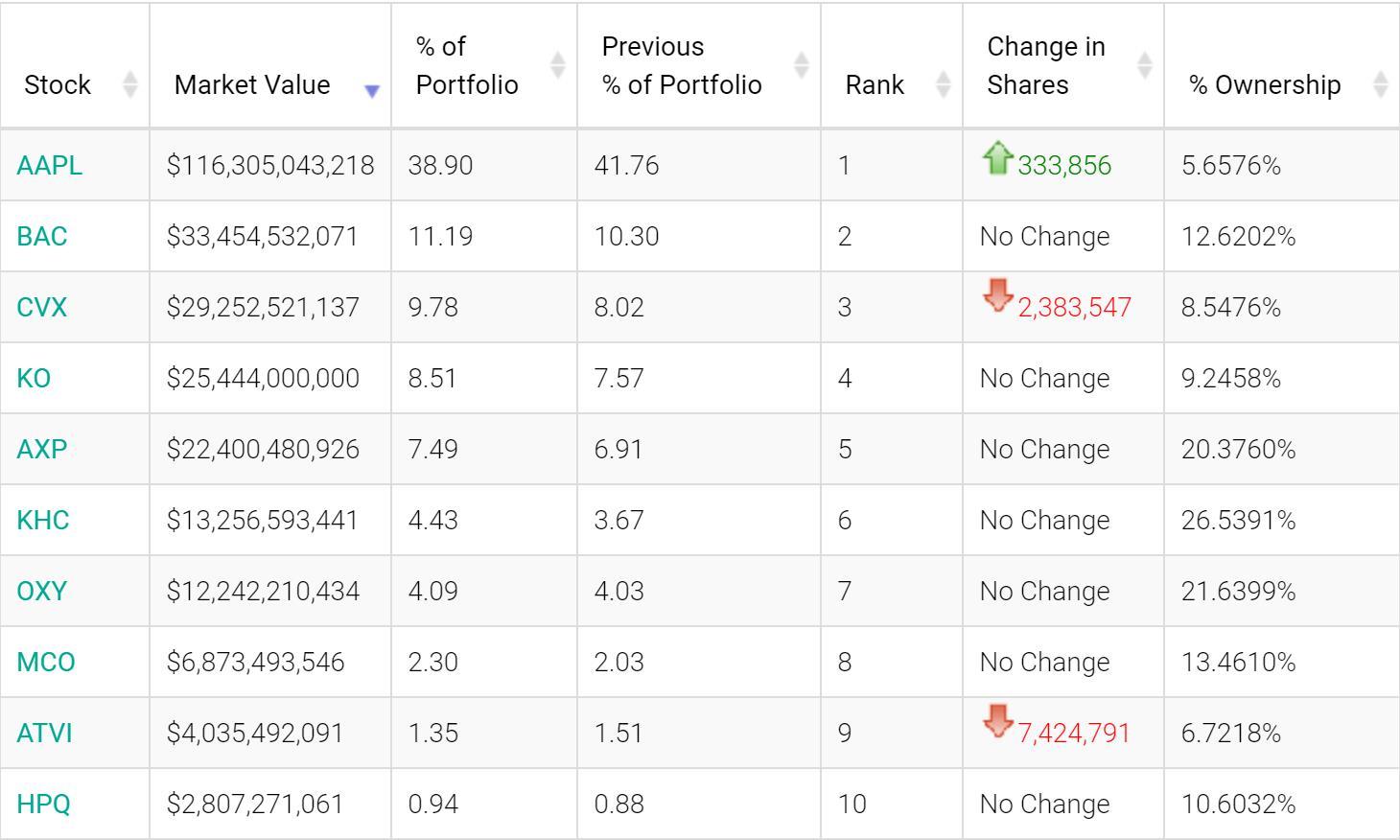
Task: Click BAC portfolio percent 11.19
Action: click(x=440, y=236)
